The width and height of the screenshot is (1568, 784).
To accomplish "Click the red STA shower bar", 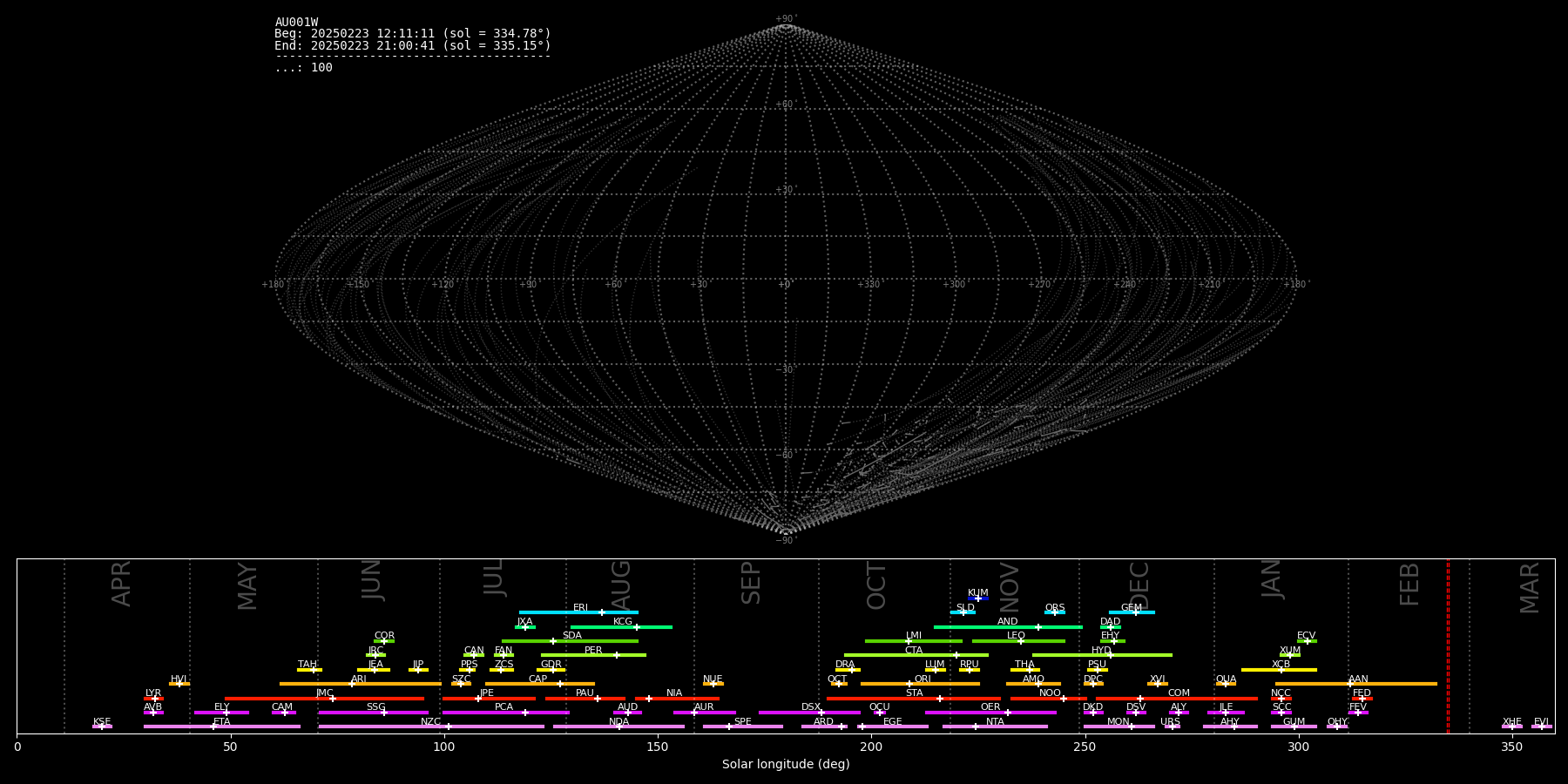I will [x=914, y=699].
